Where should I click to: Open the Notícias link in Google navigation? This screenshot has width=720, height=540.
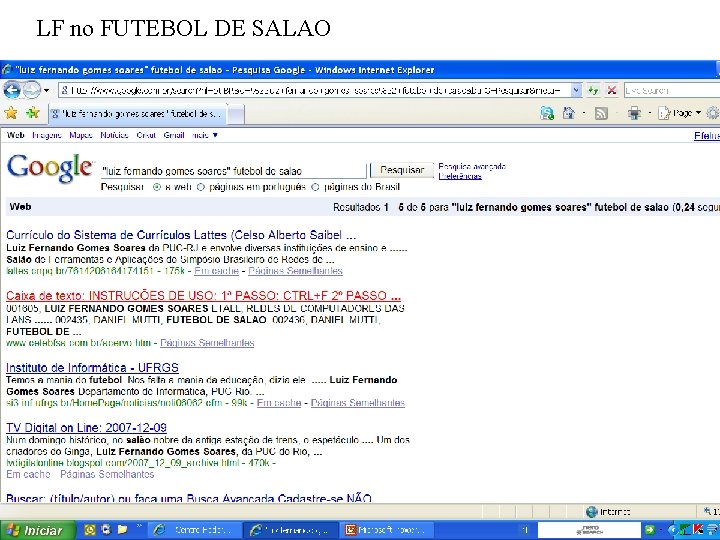[114, 135]
